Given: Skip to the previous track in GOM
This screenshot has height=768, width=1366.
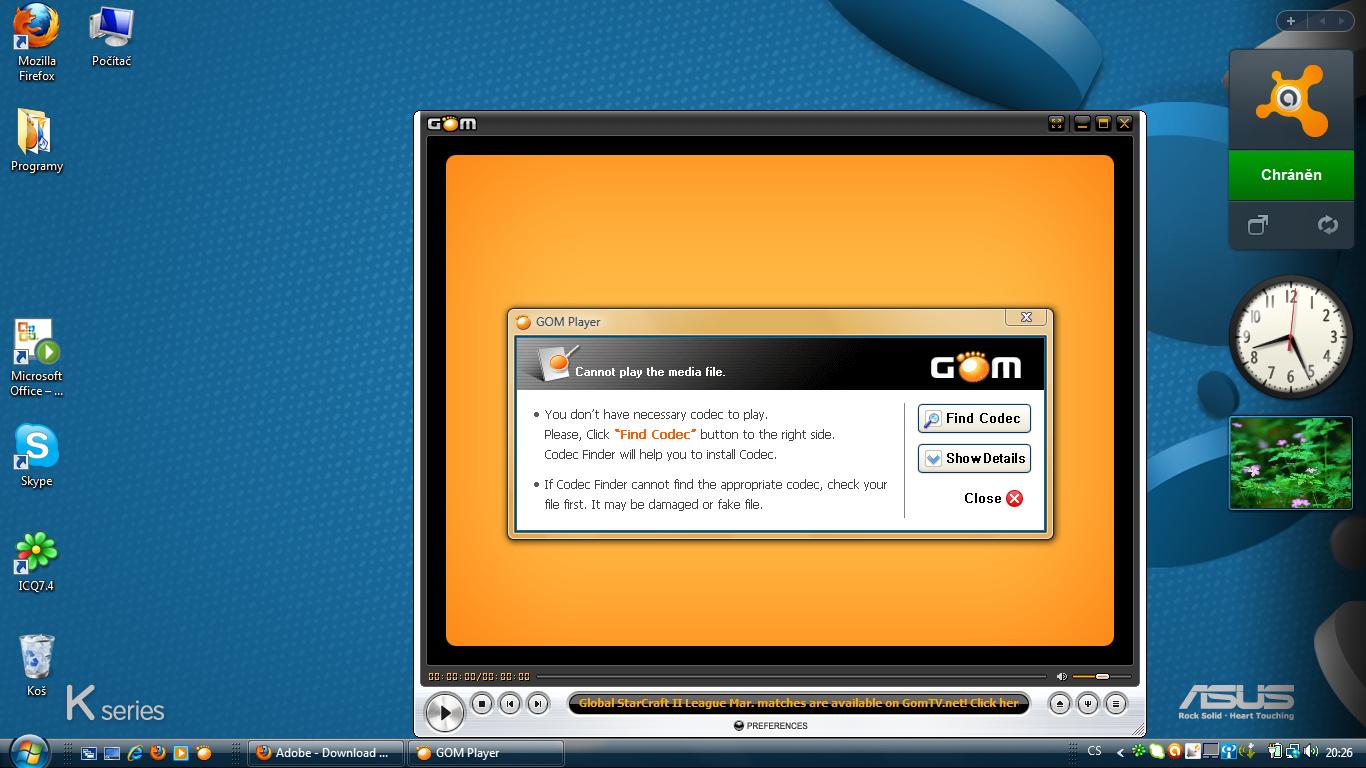Looking at the screenshot, I should (x=509, y=704).
